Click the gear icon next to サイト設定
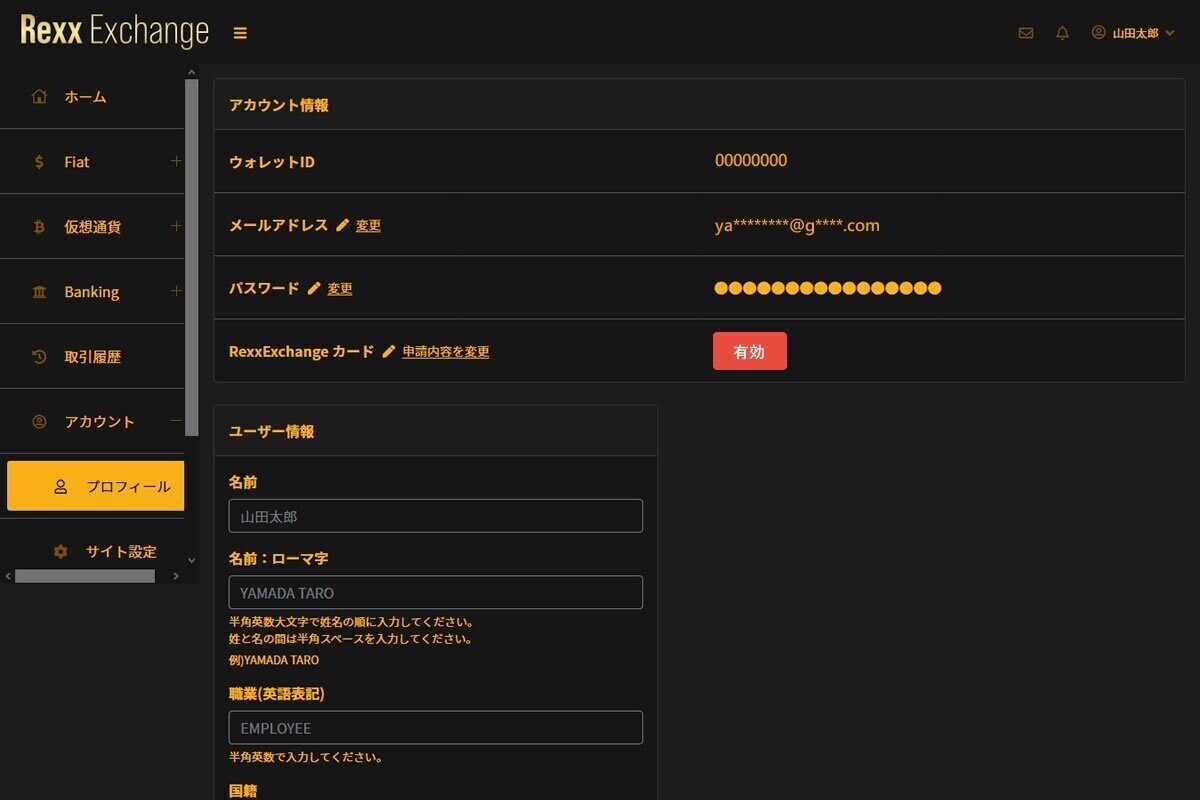This screenshot has height=800, width=1200. click(60, 551)
